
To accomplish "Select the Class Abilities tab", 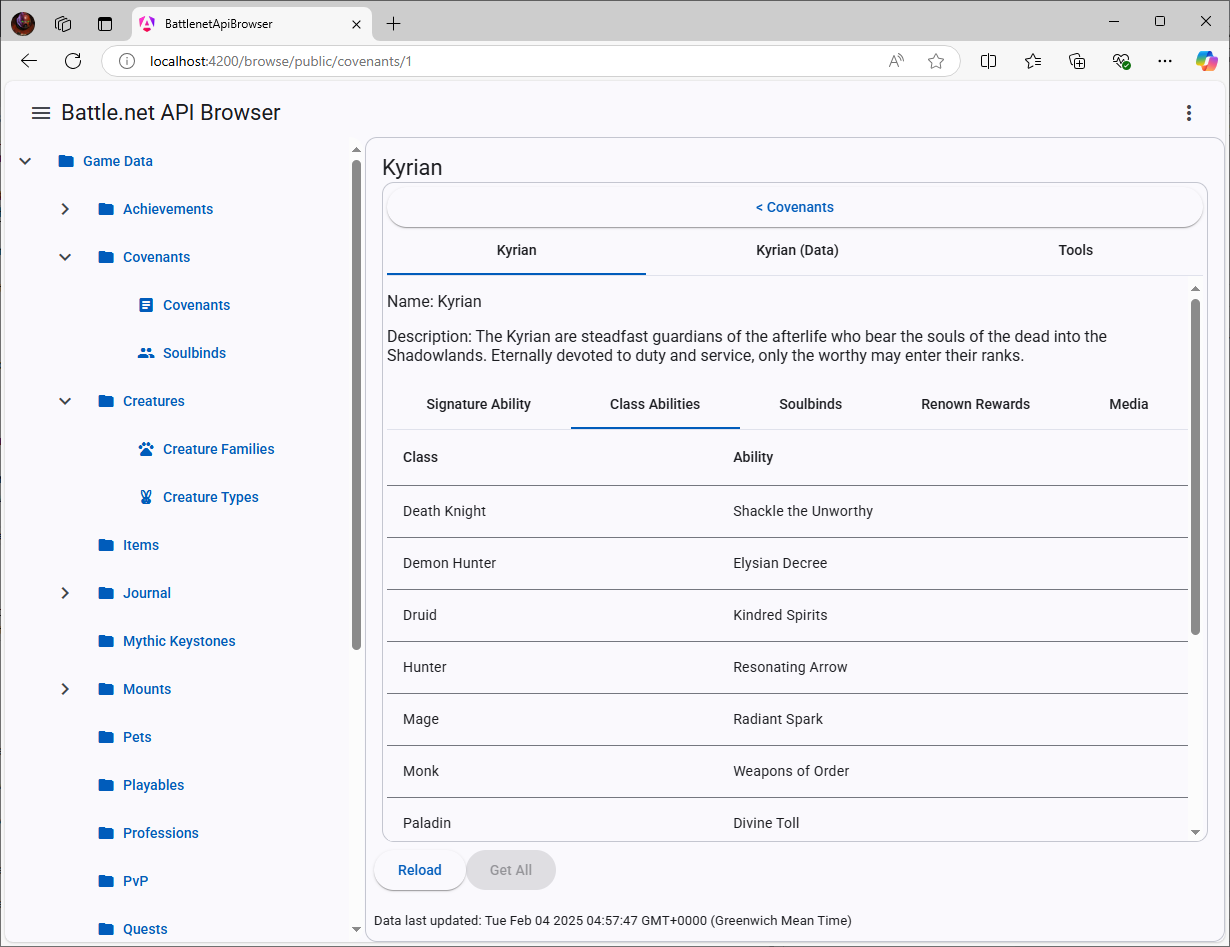I will coord(655,405).
